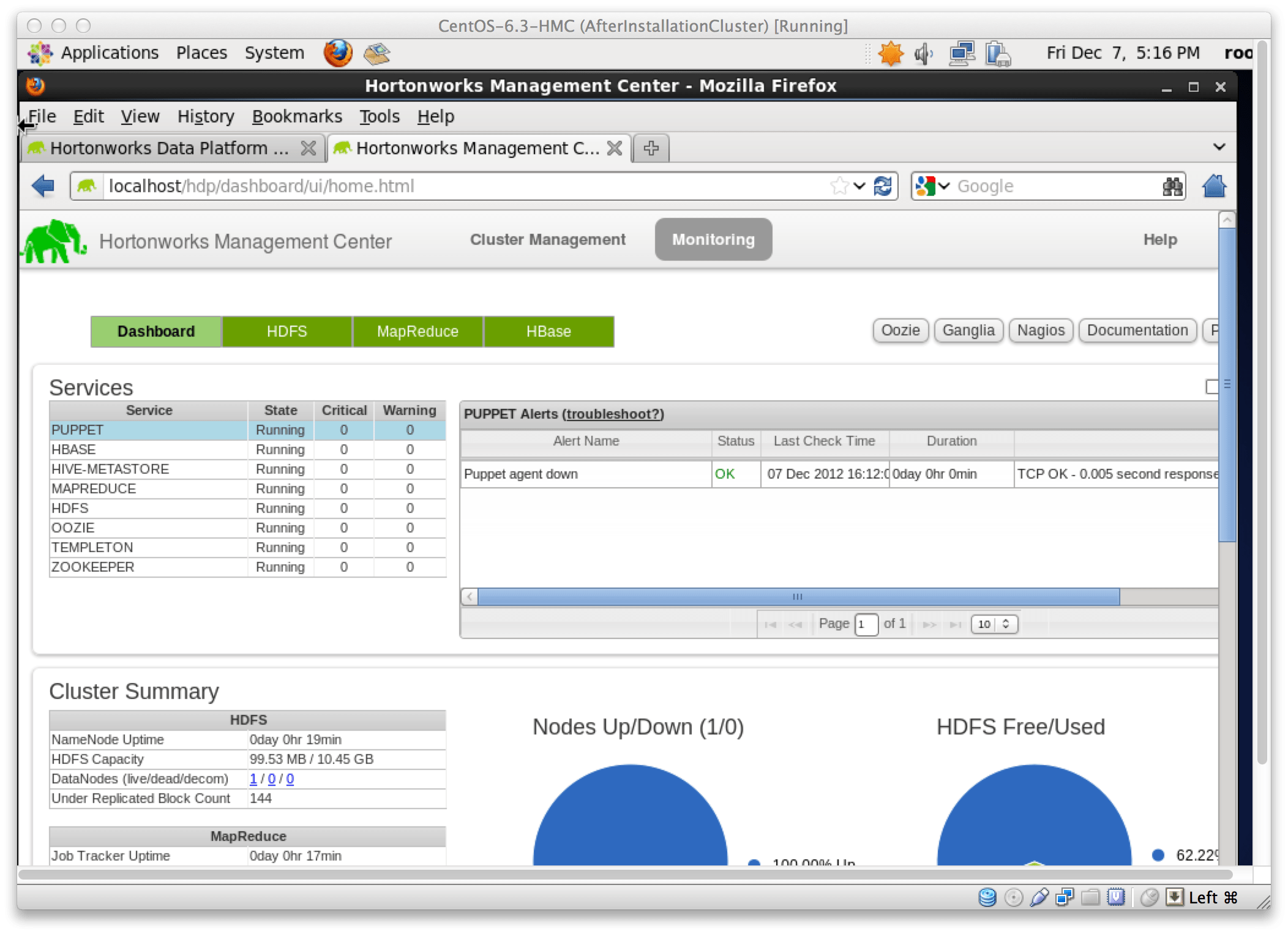The height and width of the screenshot is (934, 1288).
Task: Switch to the MapReduce tab
Action: [x=417, y=332]
